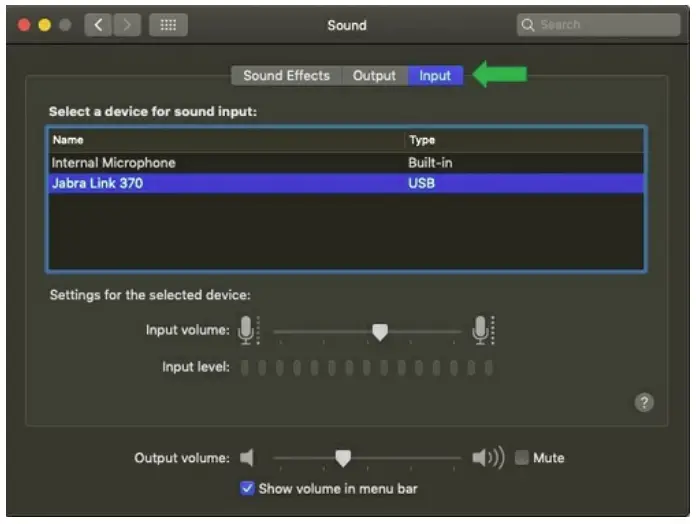This screenshot has width=696, height=524.
Task: Click the quiet speaker icon for output volume
Action: tap(247, 458)
